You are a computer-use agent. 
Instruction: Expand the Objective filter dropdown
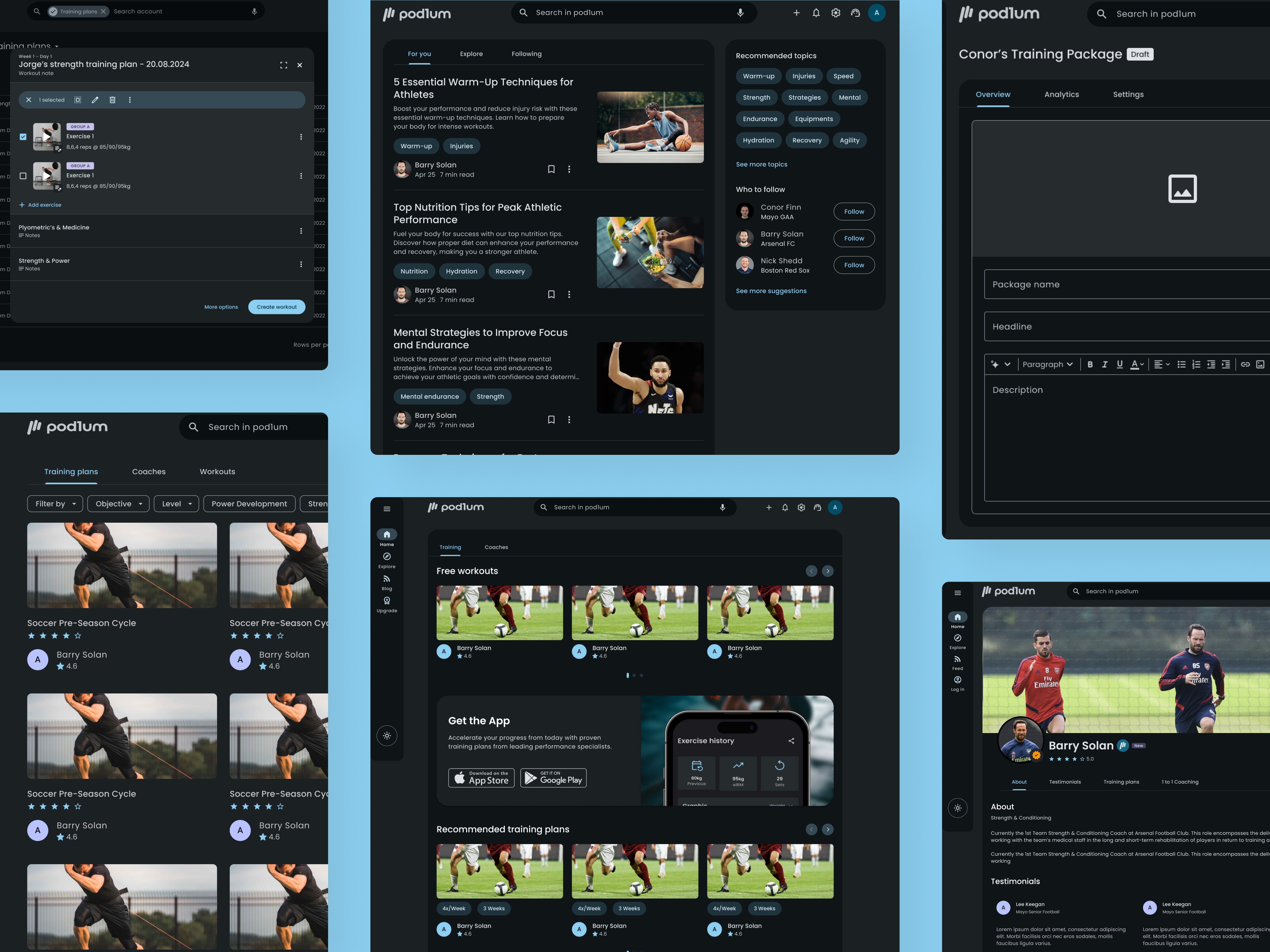pos(118,504)
